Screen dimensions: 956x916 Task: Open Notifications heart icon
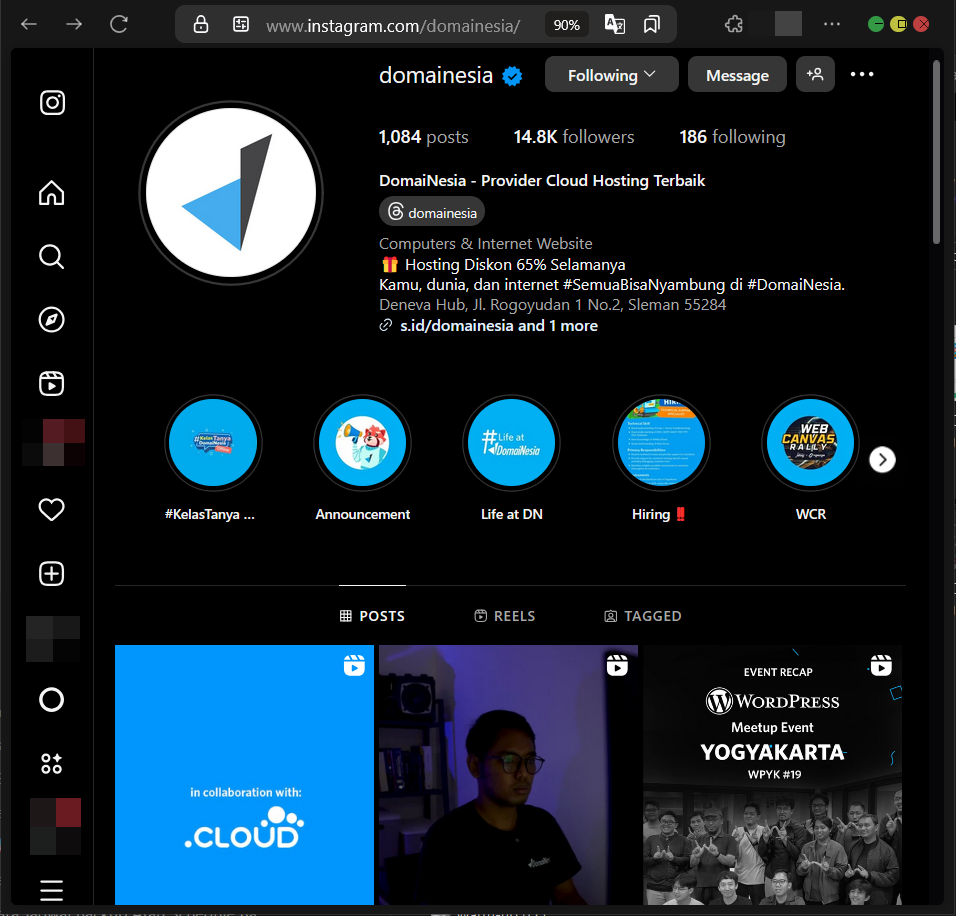pyautogui.click(x=52, y=509)
